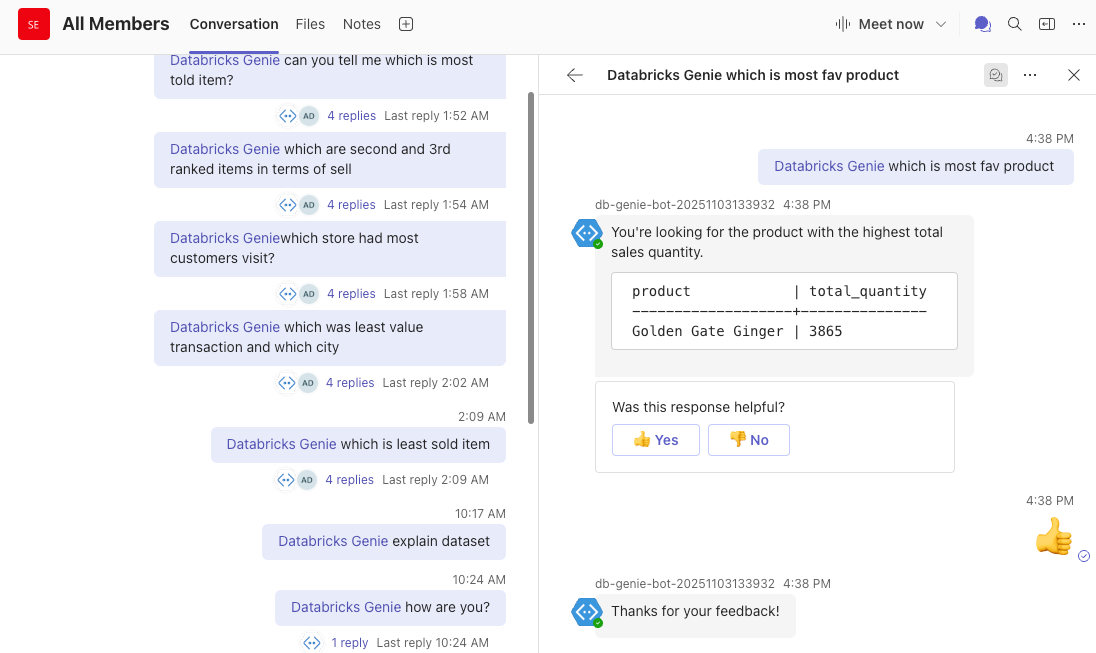1096x653 pixels.
Task: Click the Meet now button
Action: pos(879,24)
